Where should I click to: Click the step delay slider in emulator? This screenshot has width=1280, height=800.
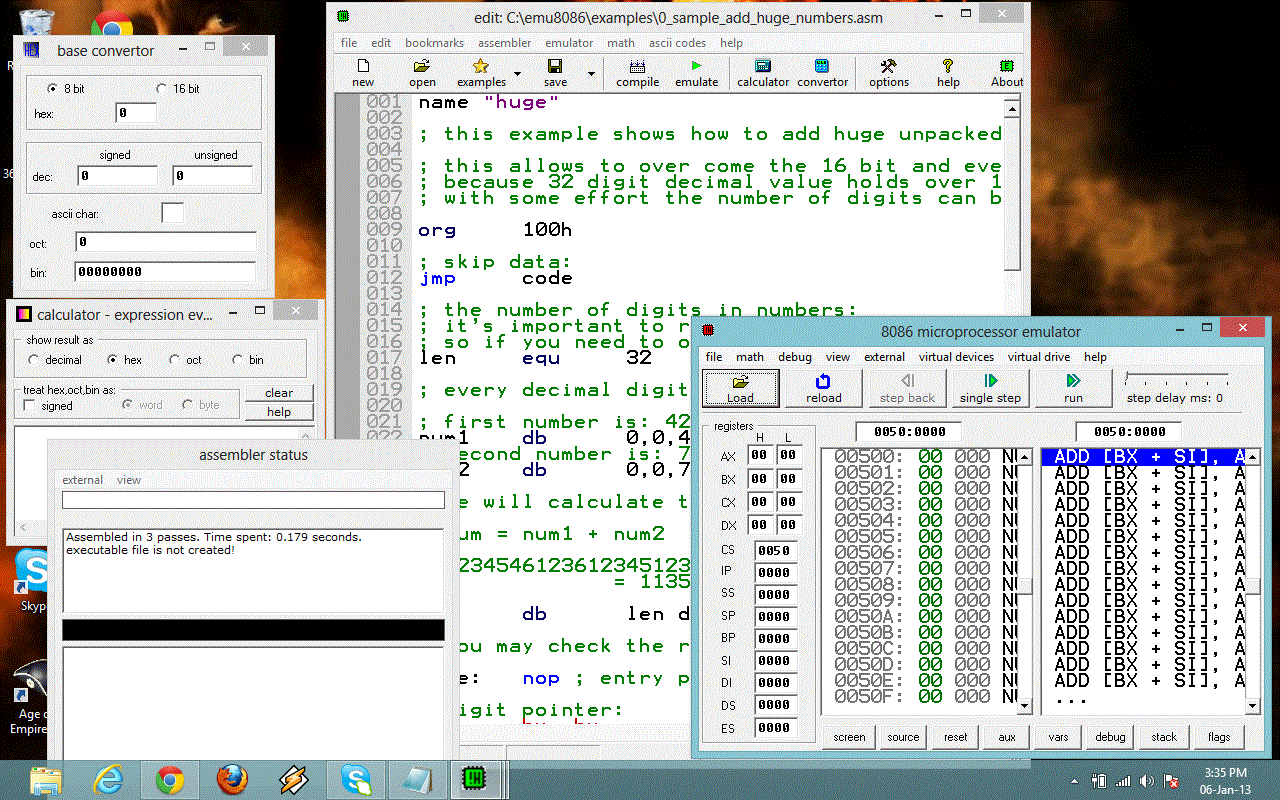pos(1177,380)
